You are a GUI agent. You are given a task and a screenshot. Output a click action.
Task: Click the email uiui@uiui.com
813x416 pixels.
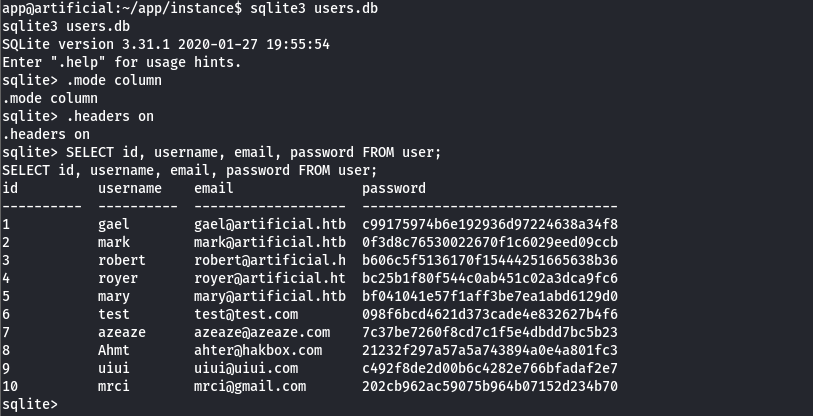point(245,368)
